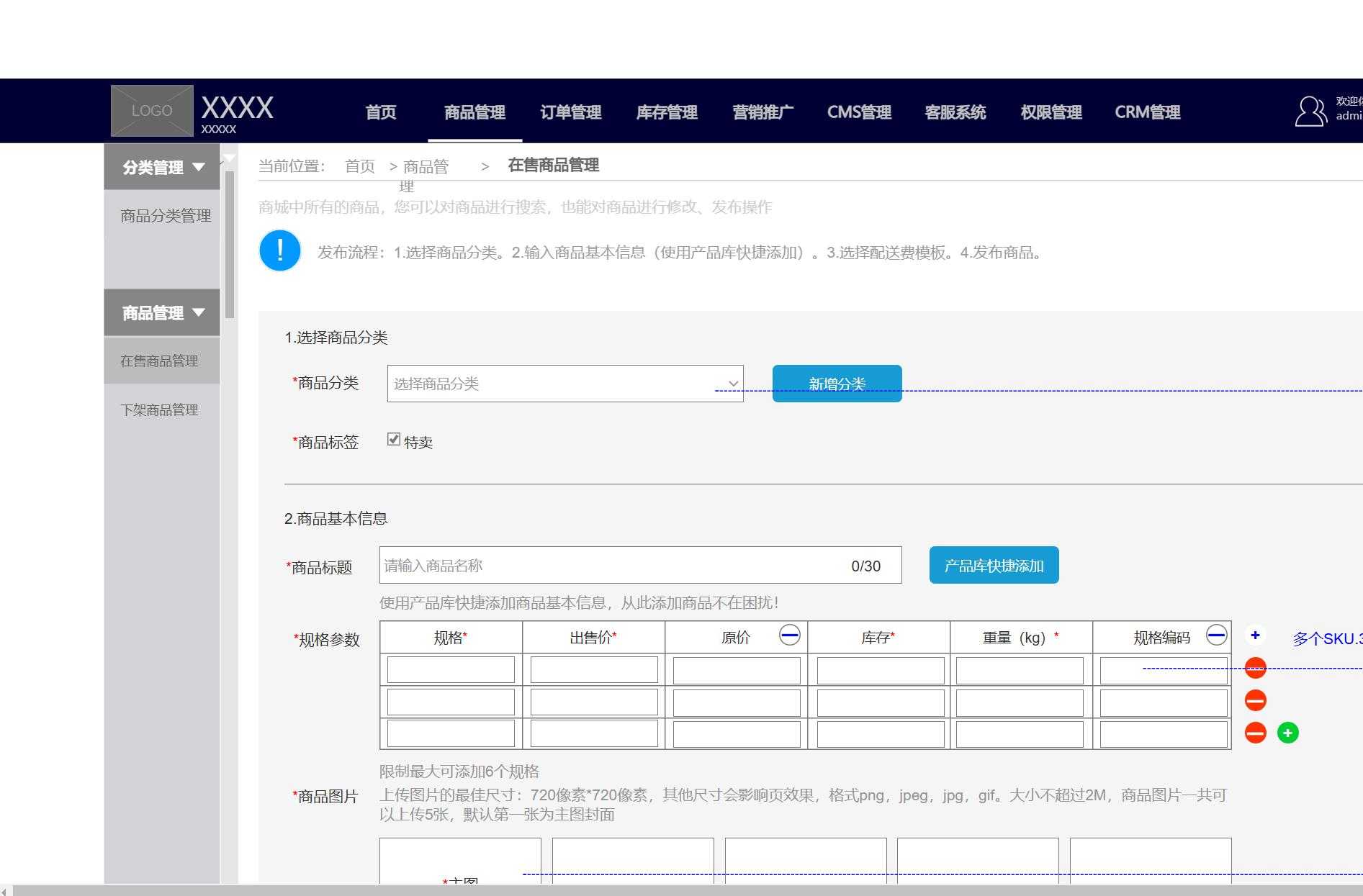
Task: Open the user profile icon
Action: [1310, 112]
